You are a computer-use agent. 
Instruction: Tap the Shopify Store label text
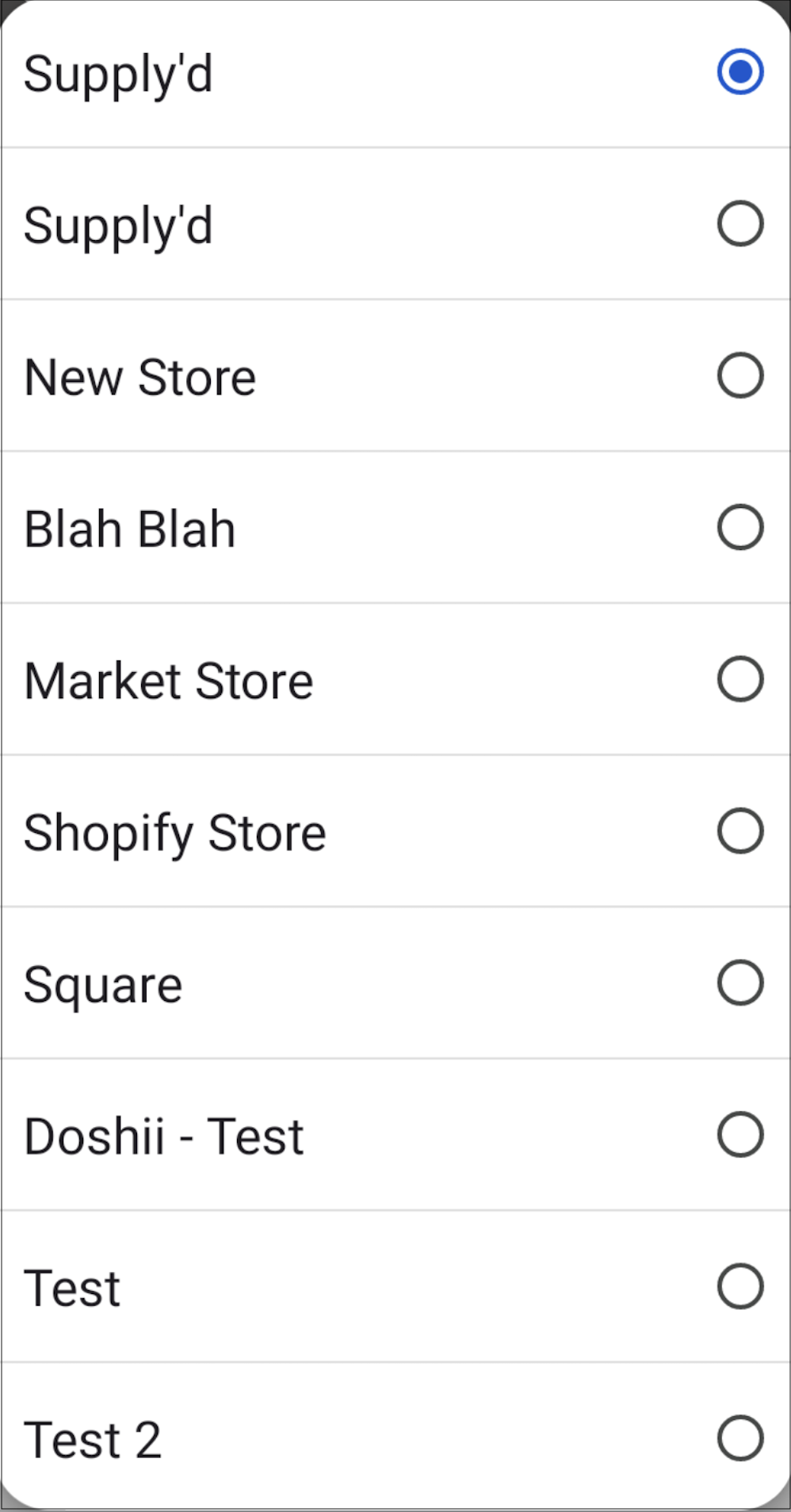pyautogui.click(x=175, y=834)
